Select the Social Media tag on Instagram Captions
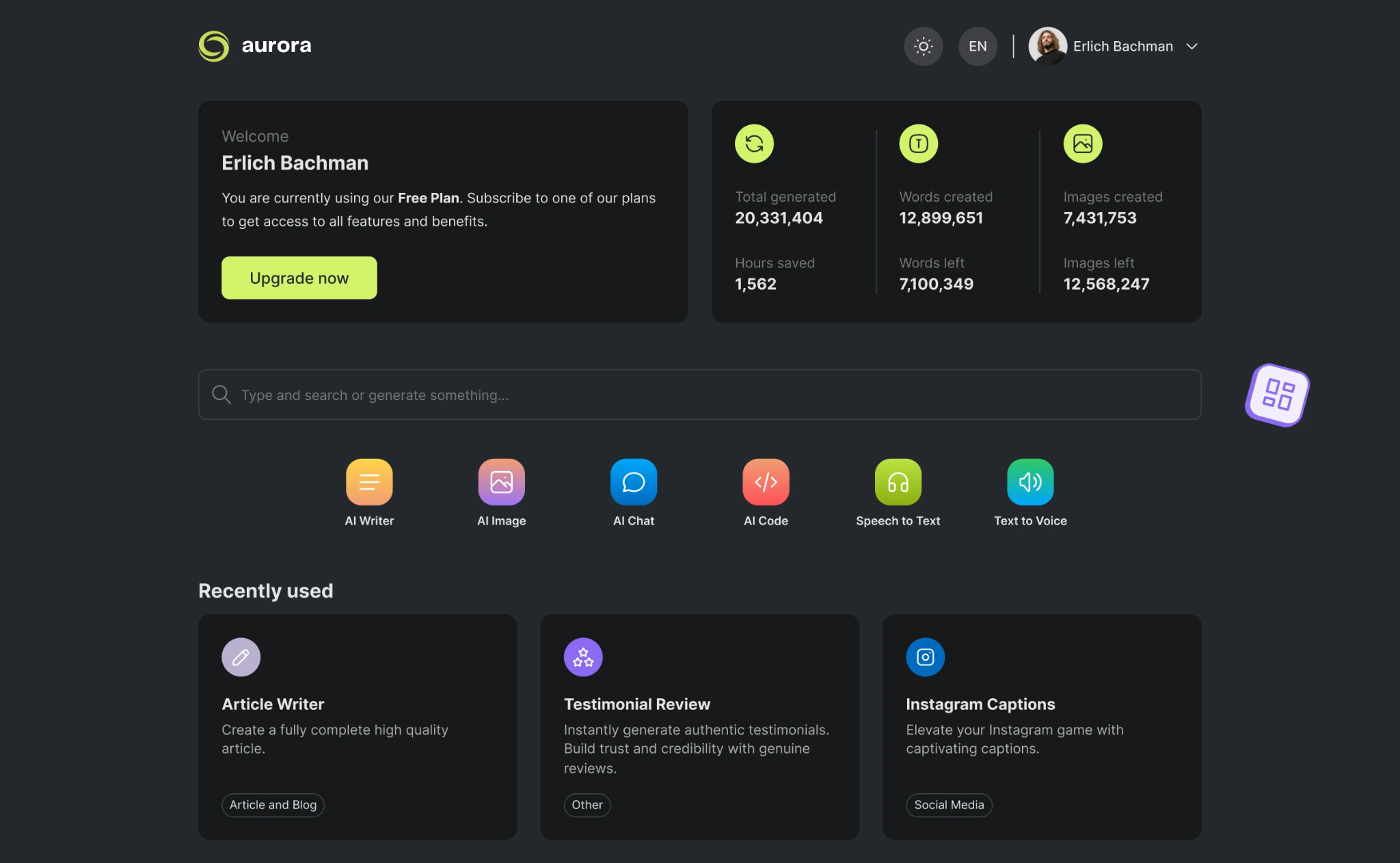 click(x=948, y=804)
